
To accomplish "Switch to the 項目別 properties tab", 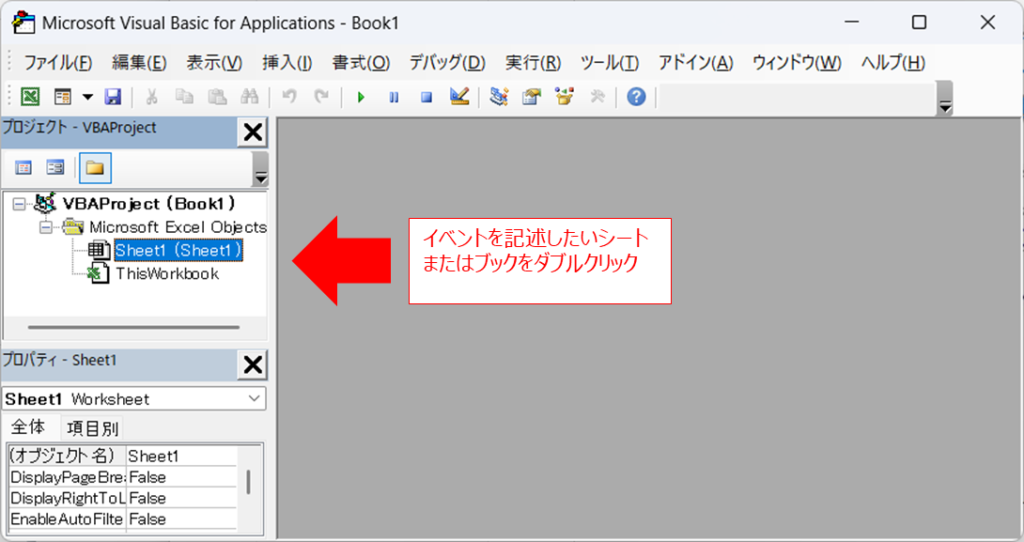I will pos(92,428).
